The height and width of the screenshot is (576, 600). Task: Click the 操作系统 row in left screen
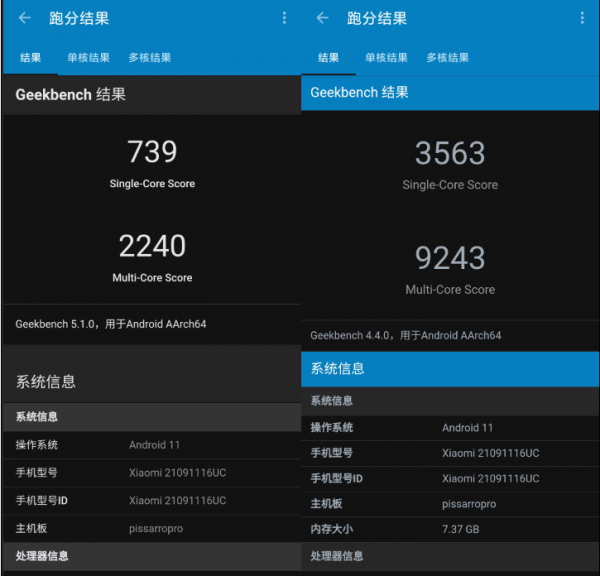152,445
